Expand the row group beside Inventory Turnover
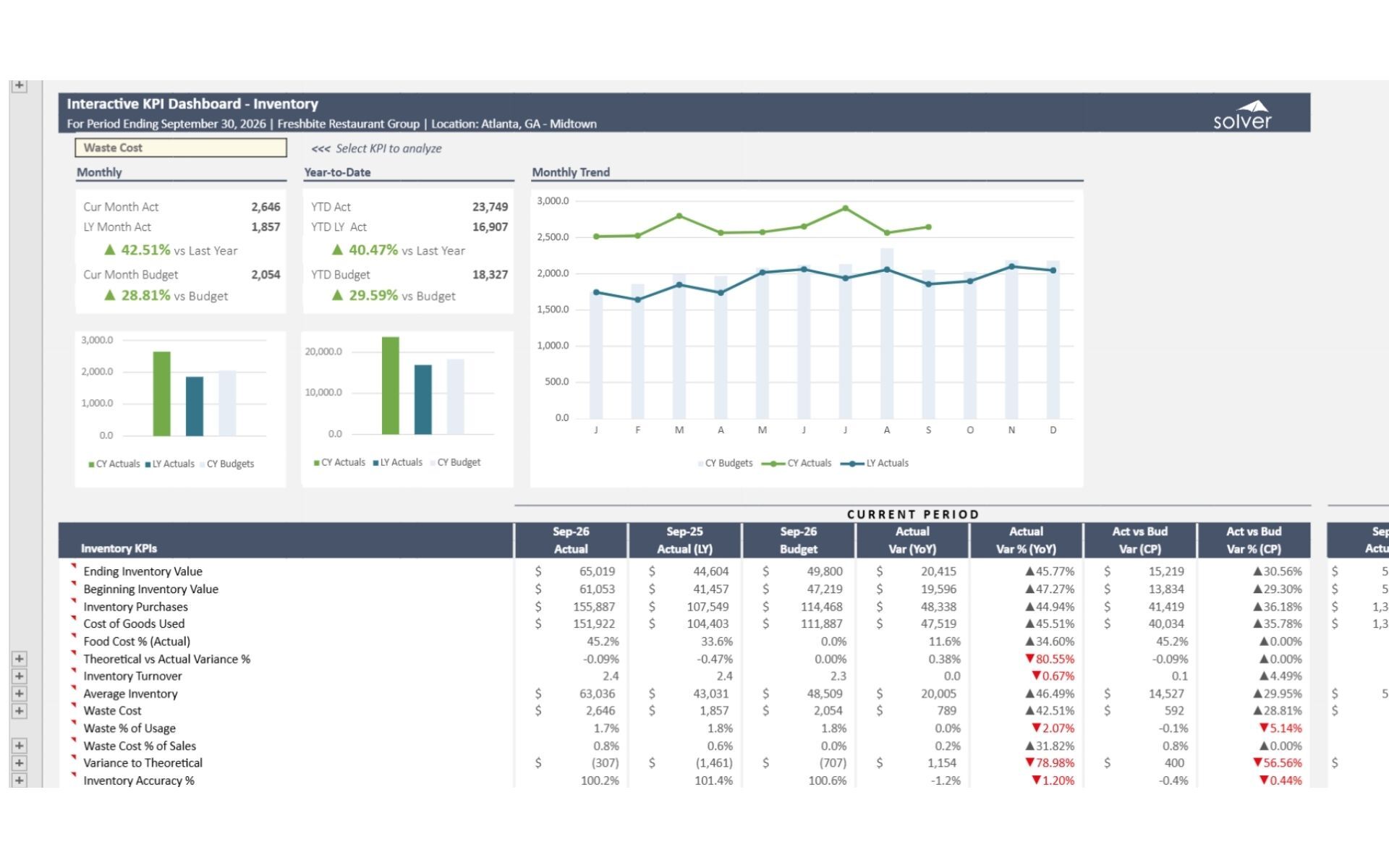This screenshot has height=868, width=1389. pyautogui.click(x=20, y=676)
